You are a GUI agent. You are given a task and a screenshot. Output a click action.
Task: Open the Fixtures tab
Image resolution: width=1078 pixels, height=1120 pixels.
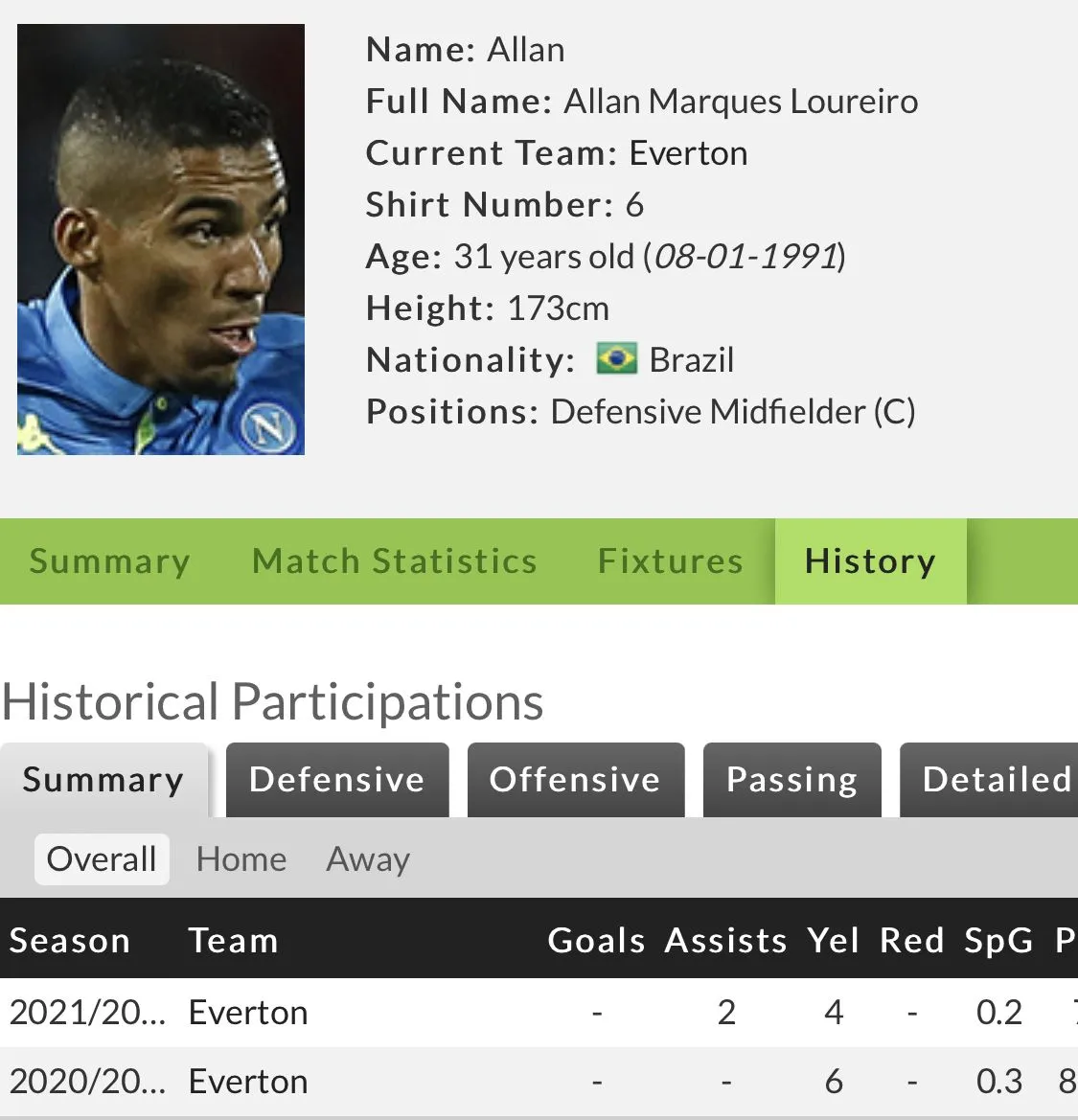tap(670, 561)
